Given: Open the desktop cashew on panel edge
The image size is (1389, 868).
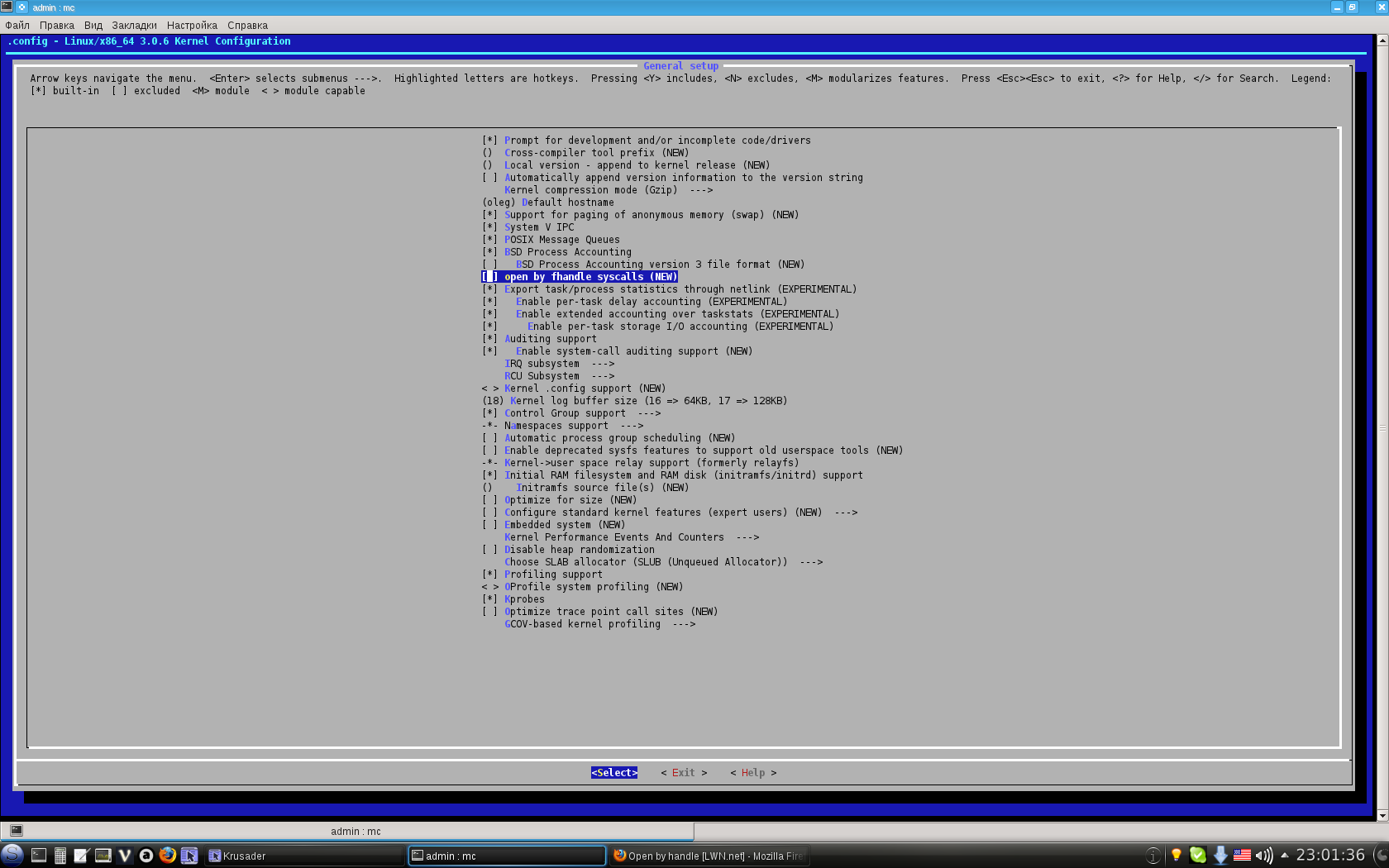Looking at the screenshot, I should pyautogui.click(x=1382, y=855).
